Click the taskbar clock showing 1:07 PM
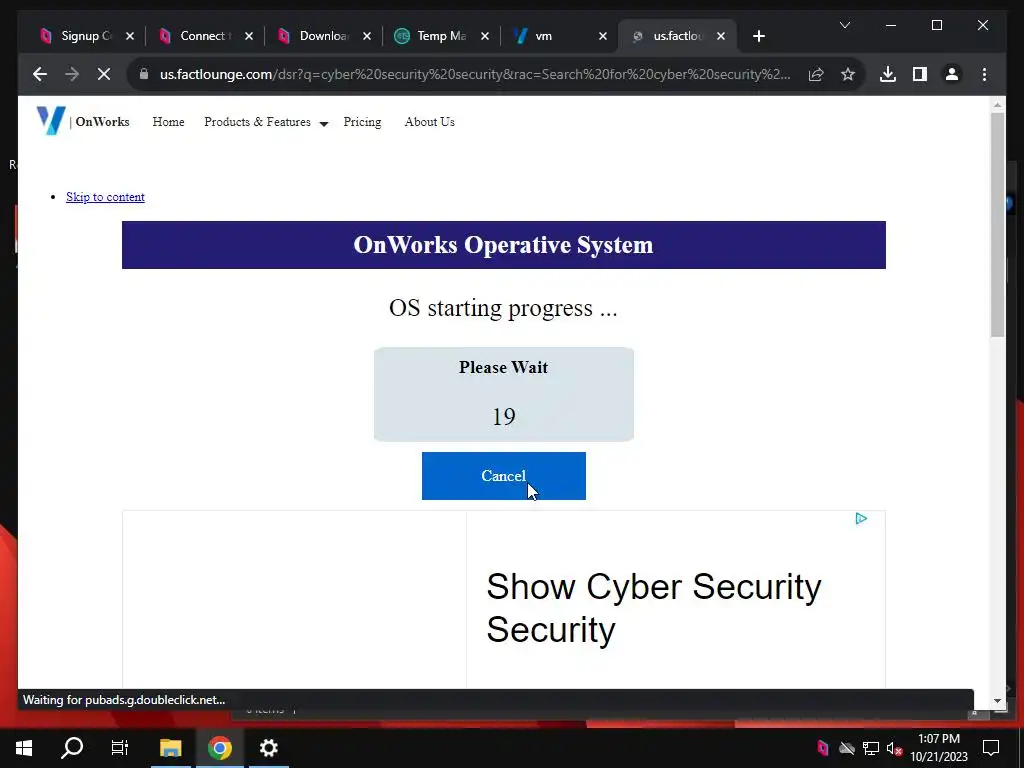This screenshot has width=1024, height=768. [x=938, y=748]
